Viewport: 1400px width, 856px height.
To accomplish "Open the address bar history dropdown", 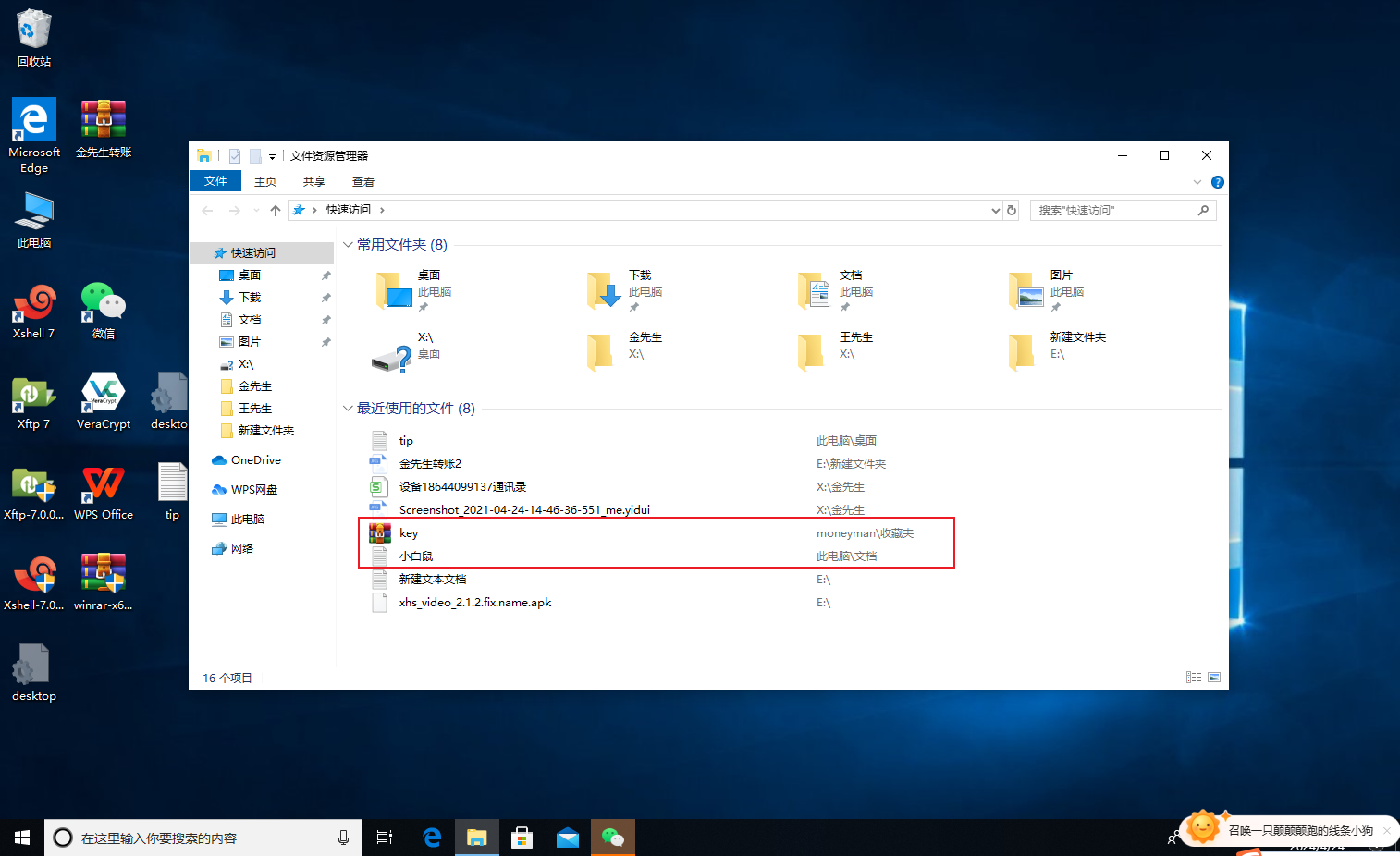I will pos(995,211).
